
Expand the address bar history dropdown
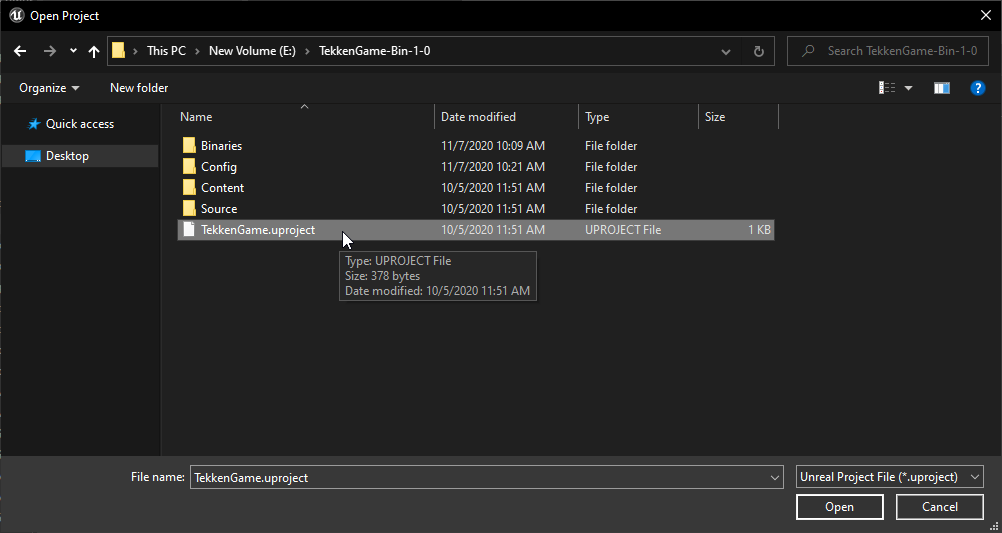click(x=726, y=51)
